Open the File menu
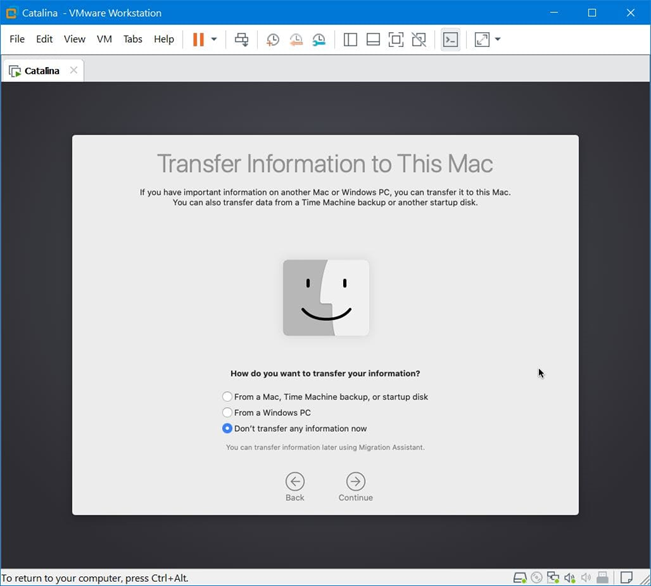Image resolution: width=651 pixels, height=586 pixels. [17, 39]
